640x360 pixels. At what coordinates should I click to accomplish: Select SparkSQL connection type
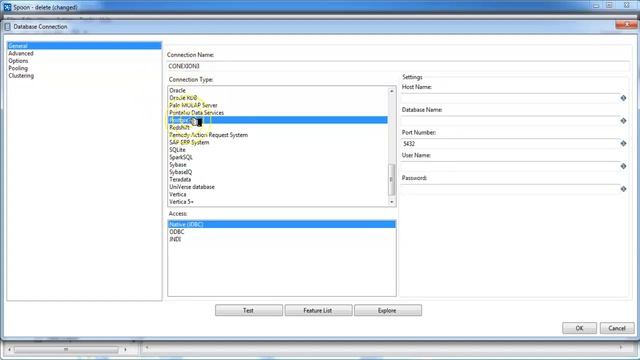[181, 157]
